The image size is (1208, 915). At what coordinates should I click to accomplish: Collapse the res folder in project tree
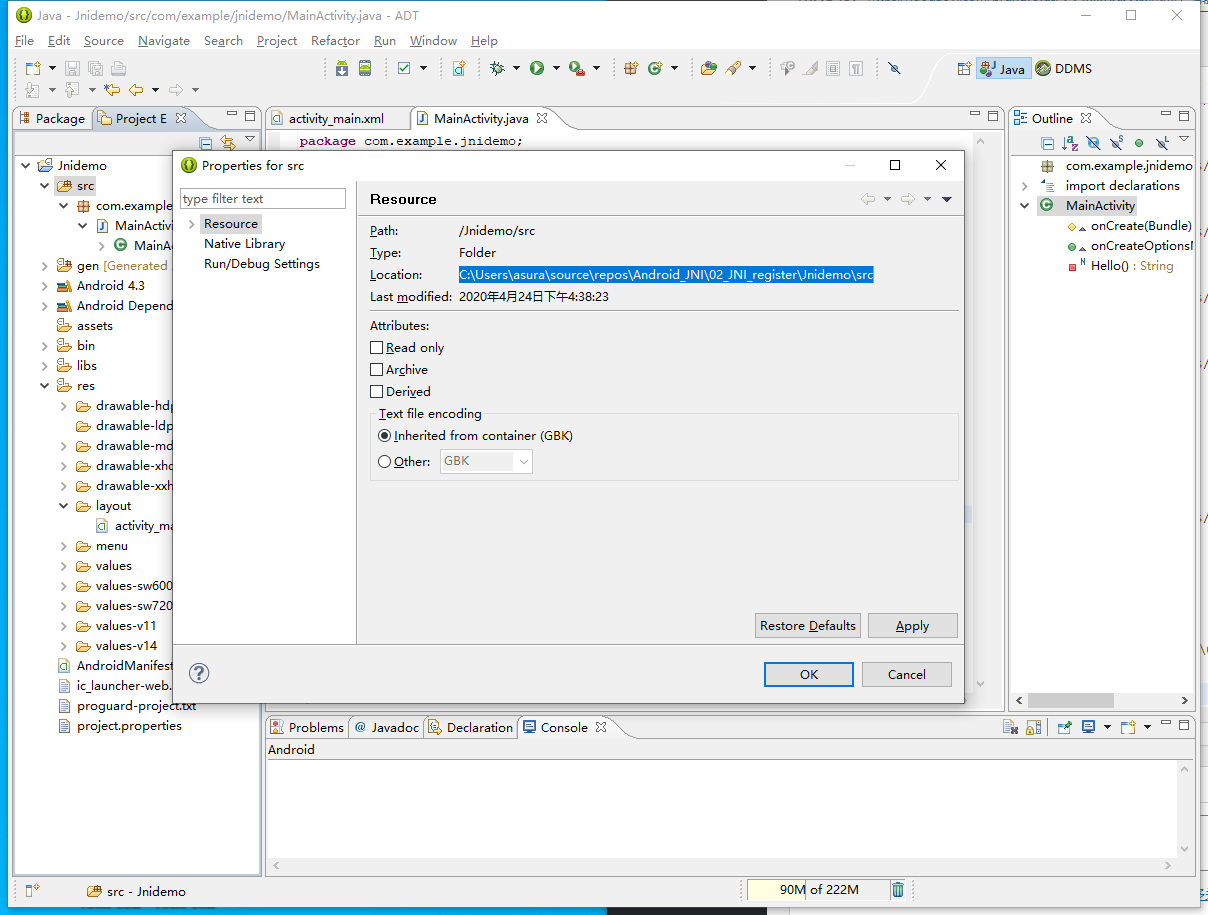(45, 386)
